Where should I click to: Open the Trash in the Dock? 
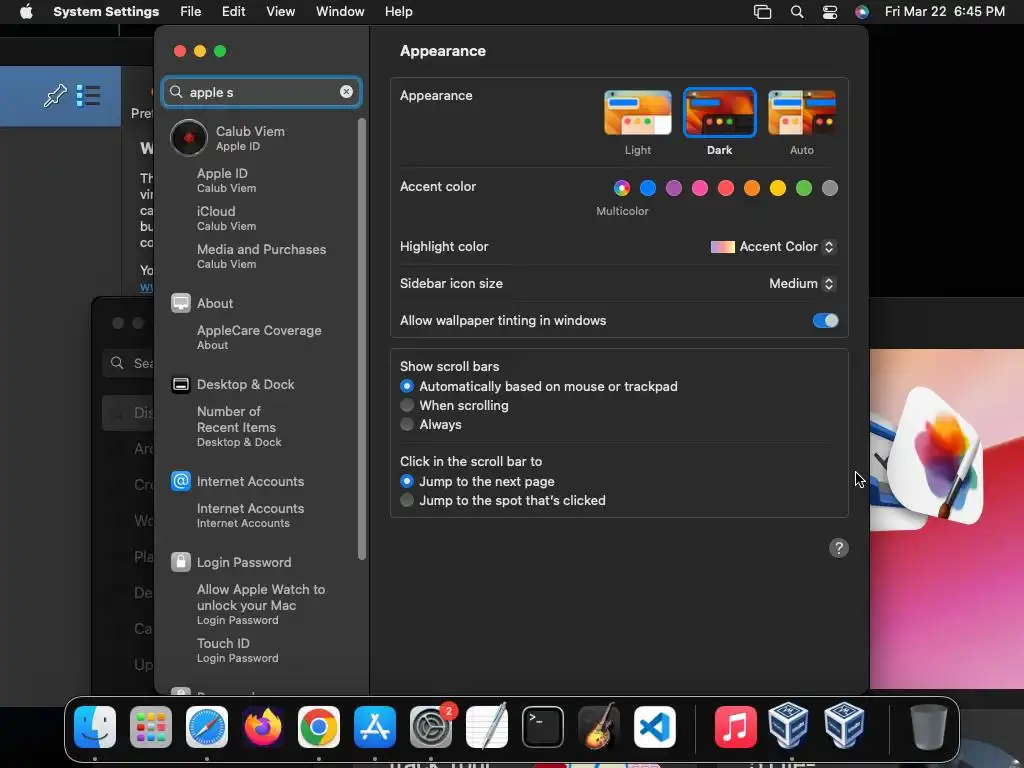tap(929, 727)
